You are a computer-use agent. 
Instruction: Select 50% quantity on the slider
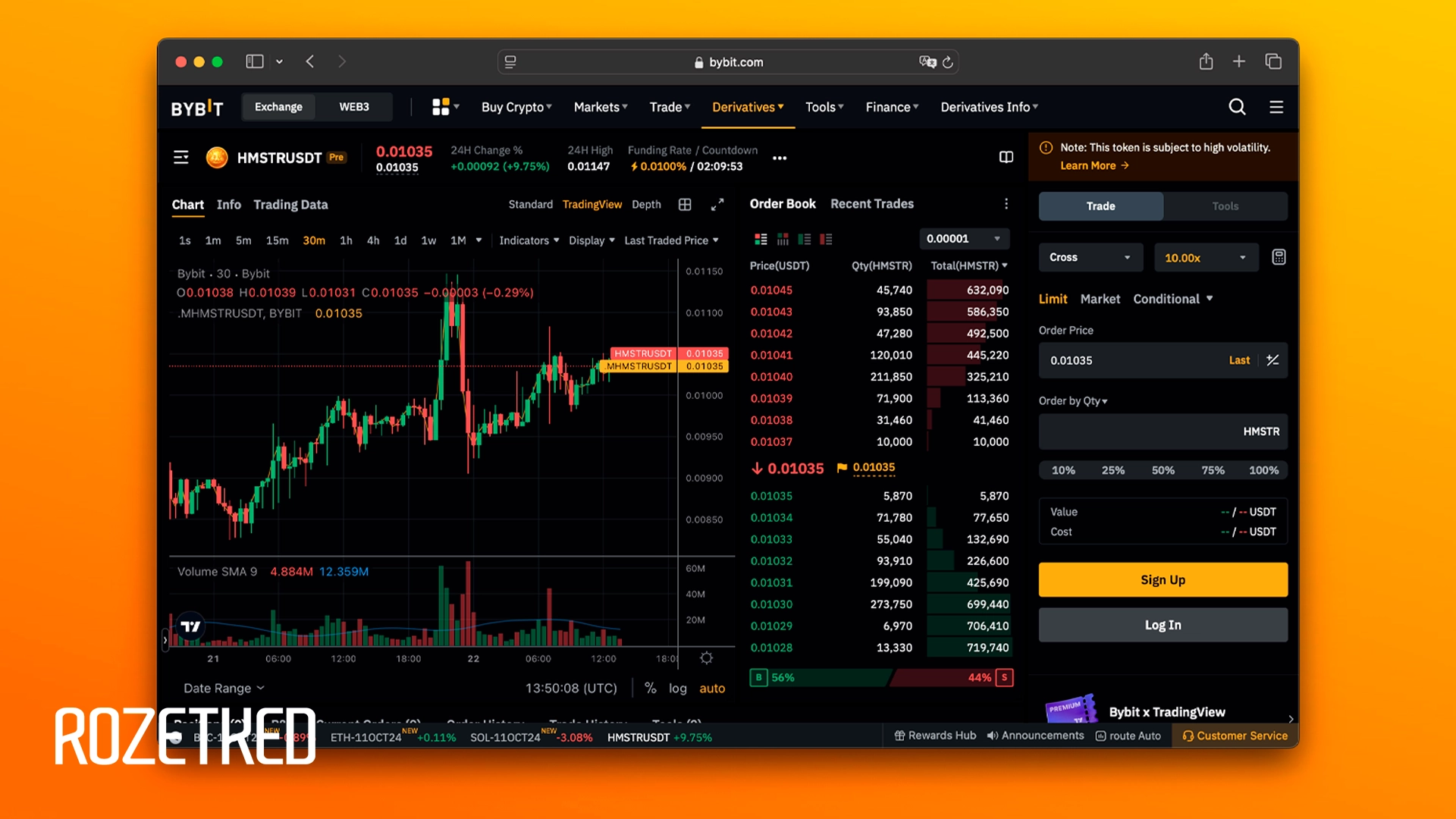(x=1163, y=470)
